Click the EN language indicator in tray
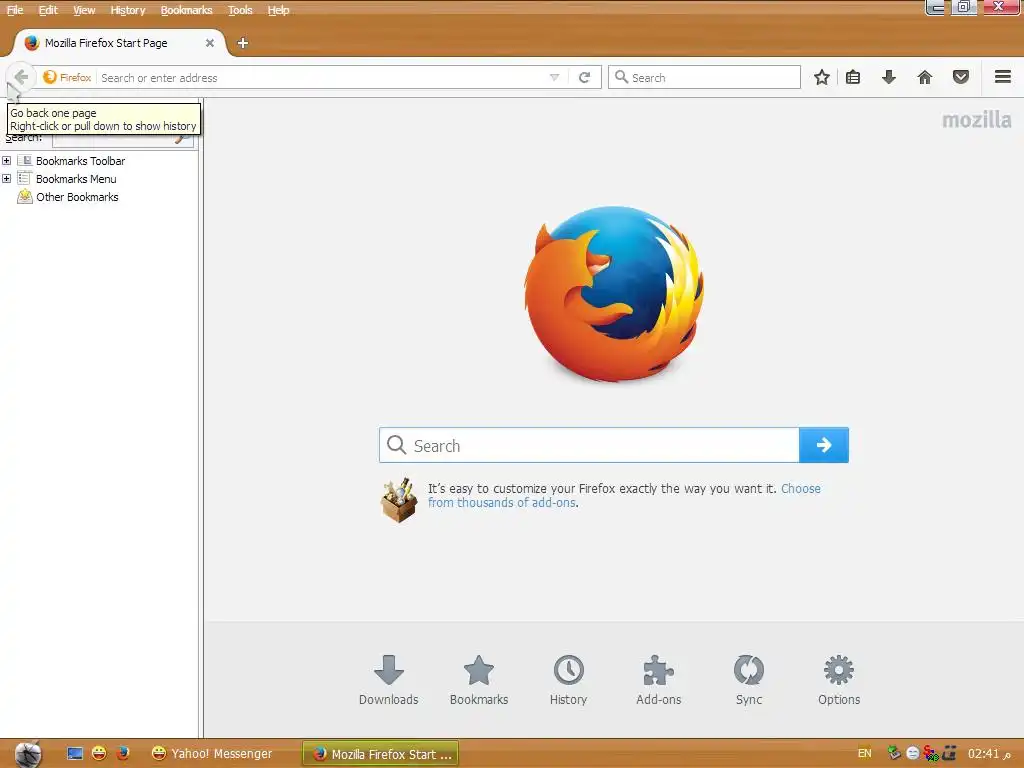 tap(864, 754)
